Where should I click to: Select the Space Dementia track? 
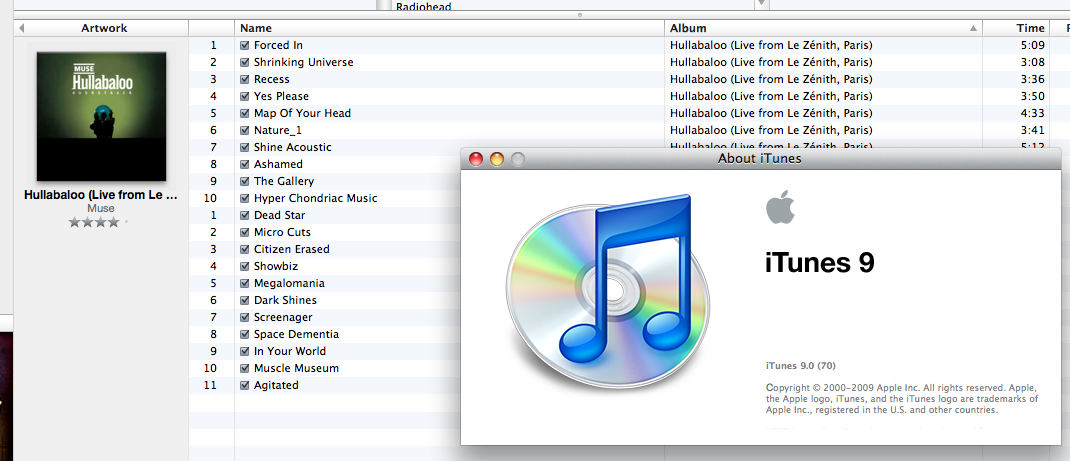click(x=296, y=334)
